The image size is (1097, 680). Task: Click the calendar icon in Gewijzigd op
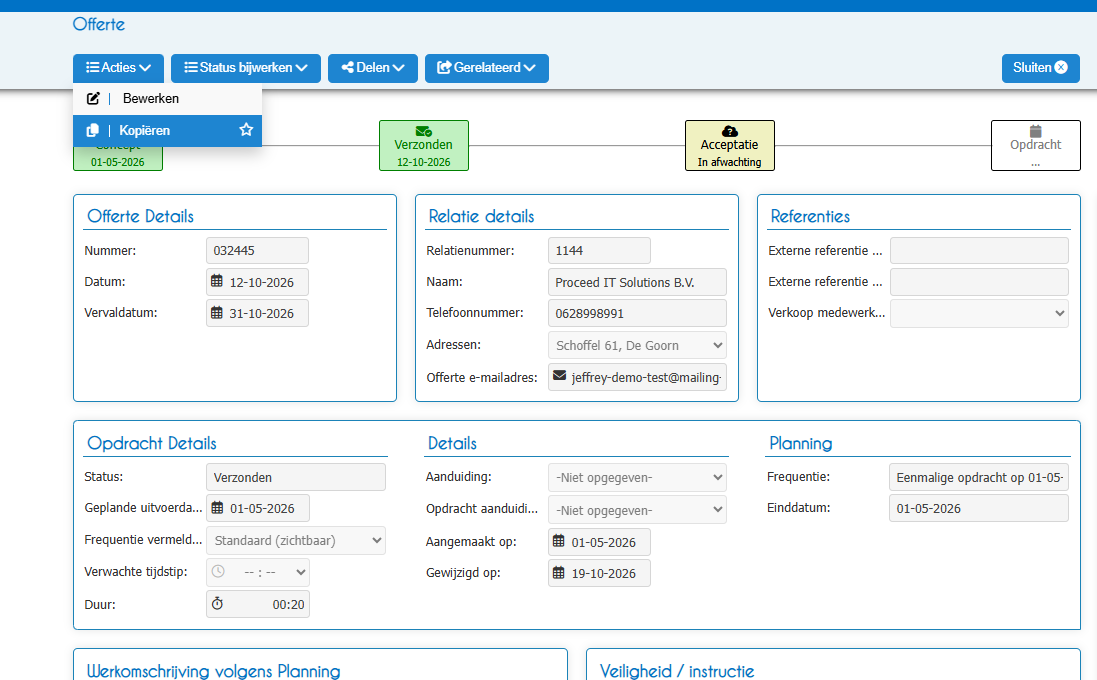click(x=558, y=572)
